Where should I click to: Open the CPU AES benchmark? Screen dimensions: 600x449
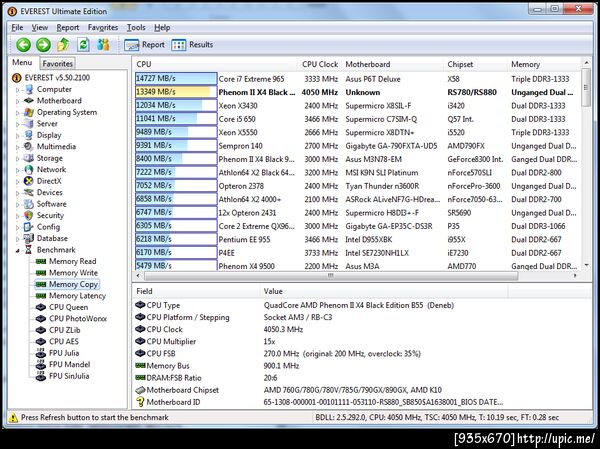pos(64,341)
